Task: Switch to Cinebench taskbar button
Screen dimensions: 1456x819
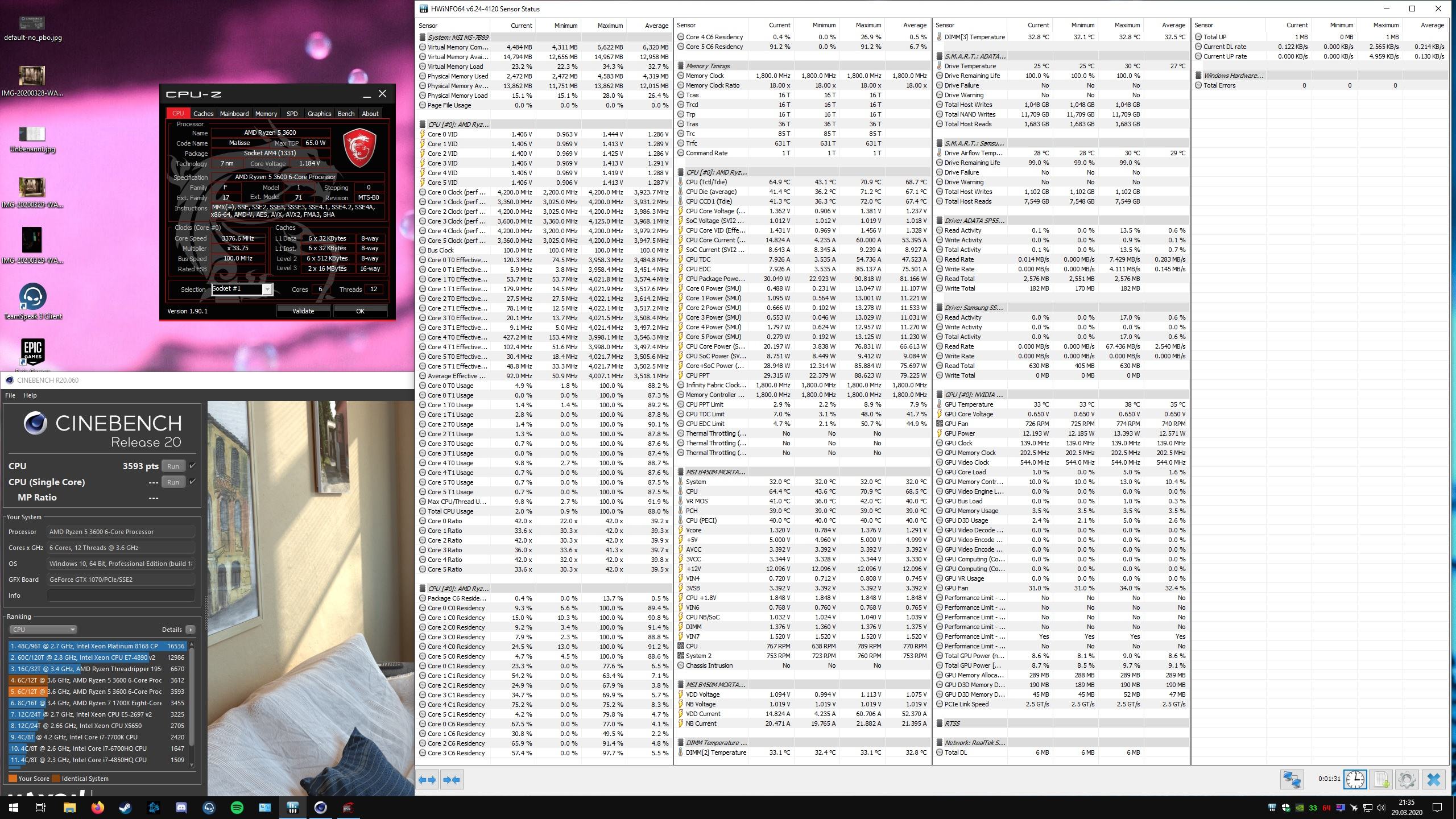Action: 320,807
